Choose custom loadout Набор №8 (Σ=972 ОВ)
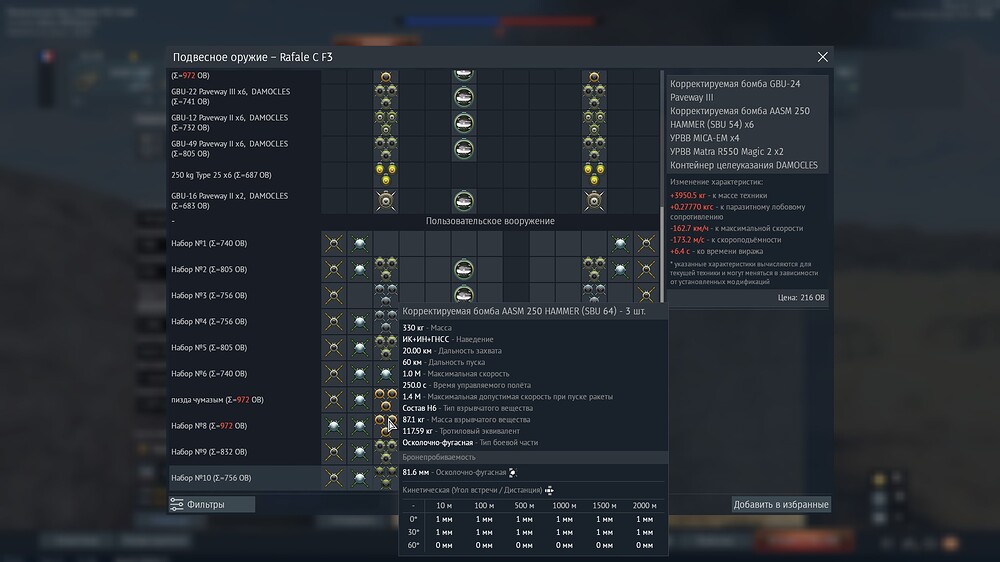 209,425
